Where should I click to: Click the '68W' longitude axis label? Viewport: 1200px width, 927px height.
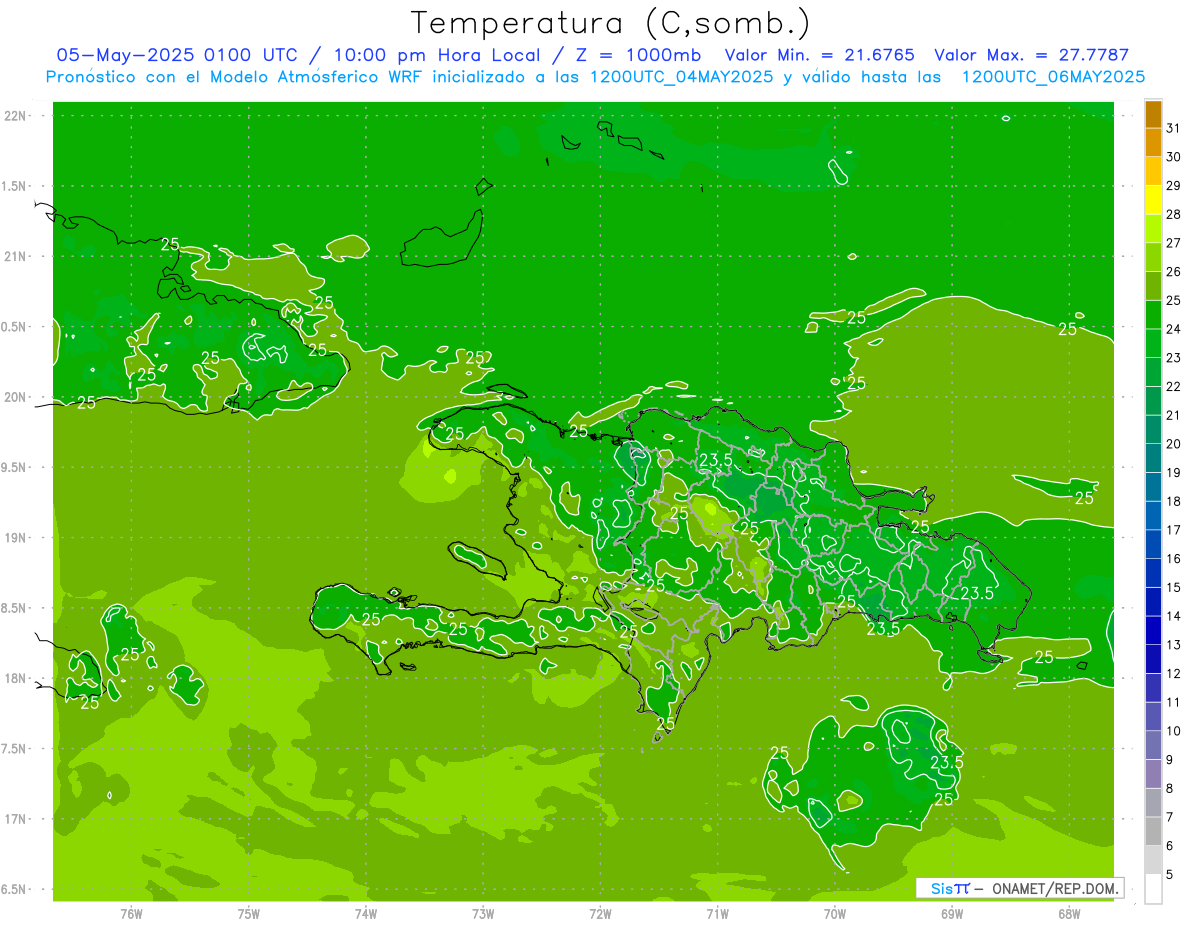[x=1069, y=913]
